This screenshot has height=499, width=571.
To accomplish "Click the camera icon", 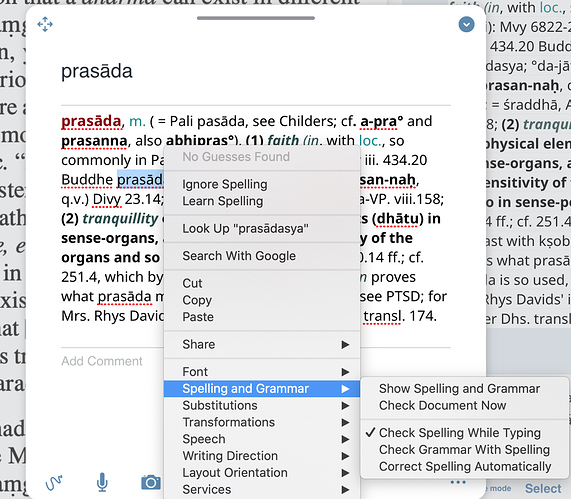I will [151, 482].
